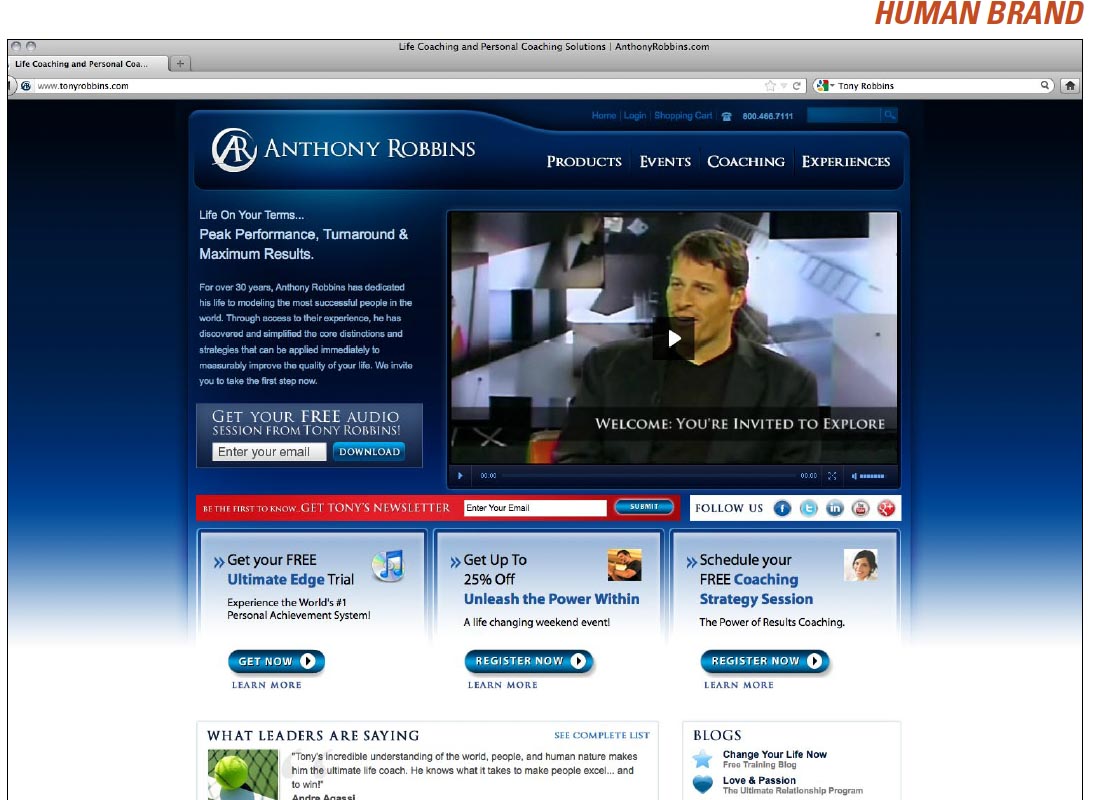Click Register Now for Unleash the Power Within
1096x800 pixels.
pos(529,661)
